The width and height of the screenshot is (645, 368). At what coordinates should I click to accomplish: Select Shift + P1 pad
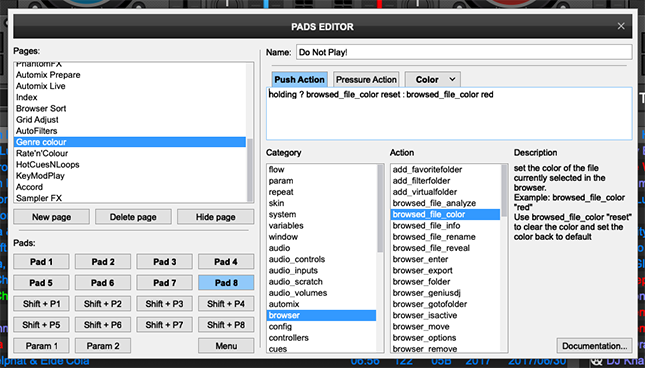(41, 304)
